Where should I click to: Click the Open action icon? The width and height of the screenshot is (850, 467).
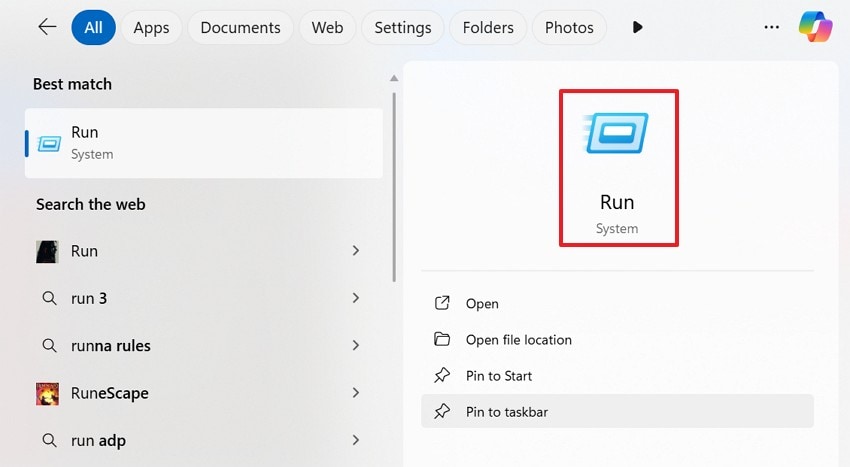(x=442, y=303)
